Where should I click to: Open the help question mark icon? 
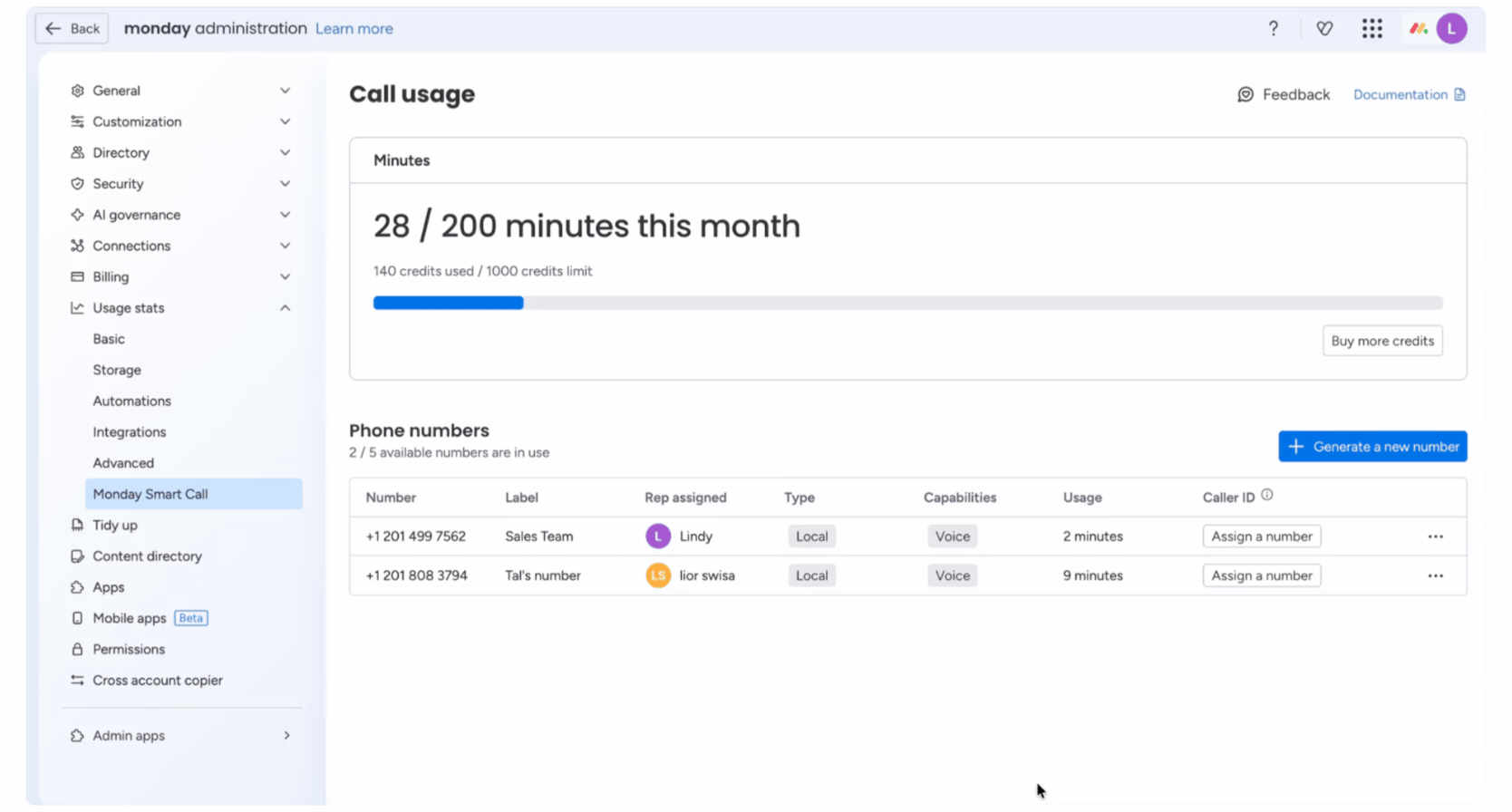coord(1274,29)
